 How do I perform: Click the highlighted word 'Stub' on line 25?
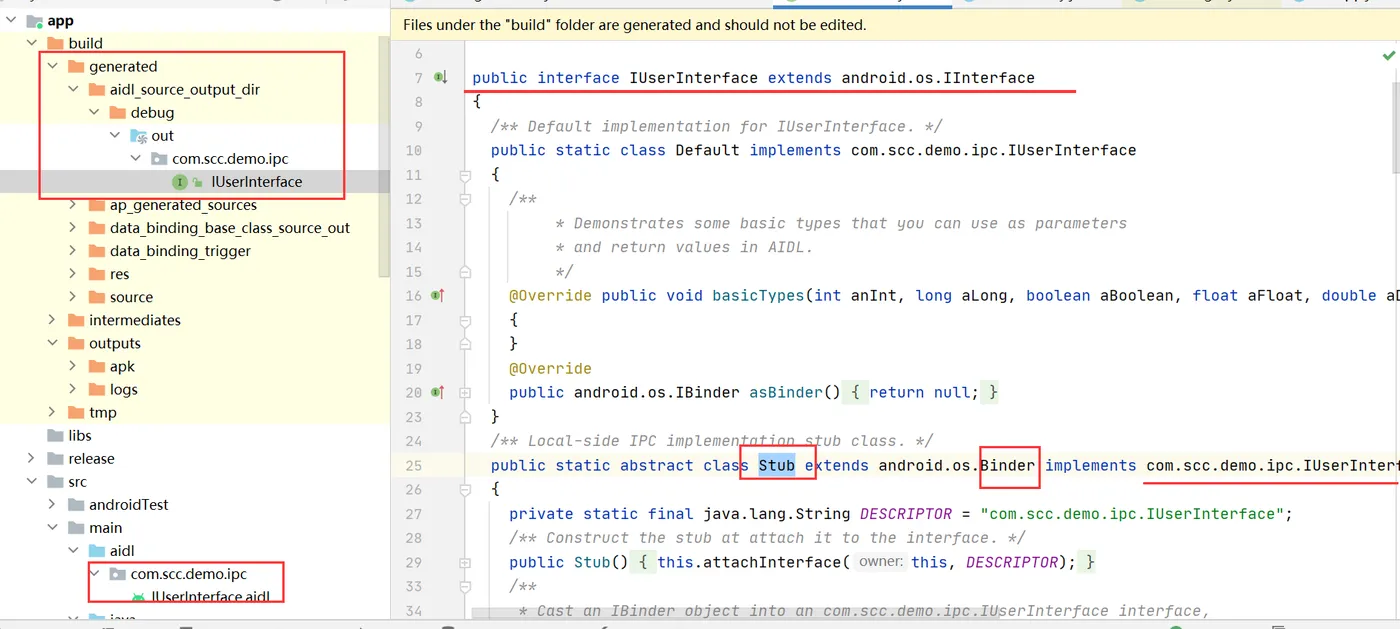tap(777, 465)
